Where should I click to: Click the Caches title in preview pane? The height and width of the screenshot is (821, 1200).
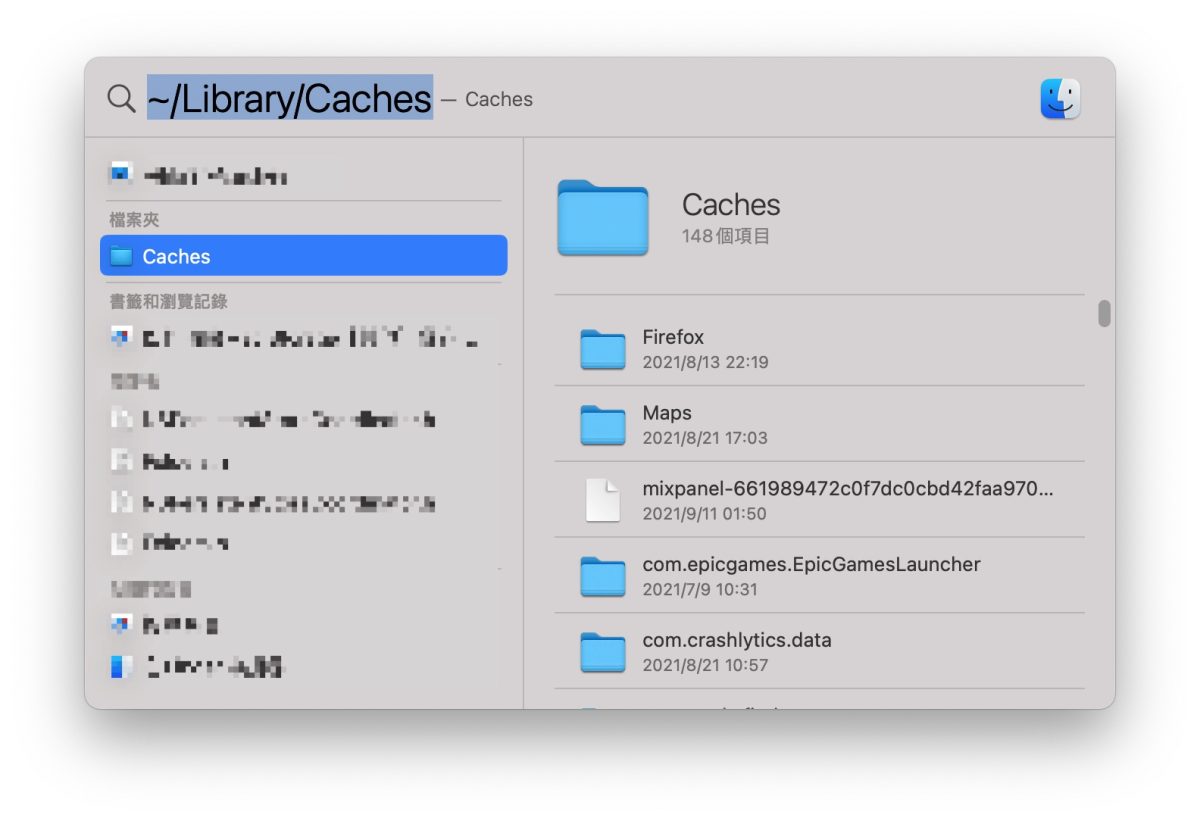731,204
